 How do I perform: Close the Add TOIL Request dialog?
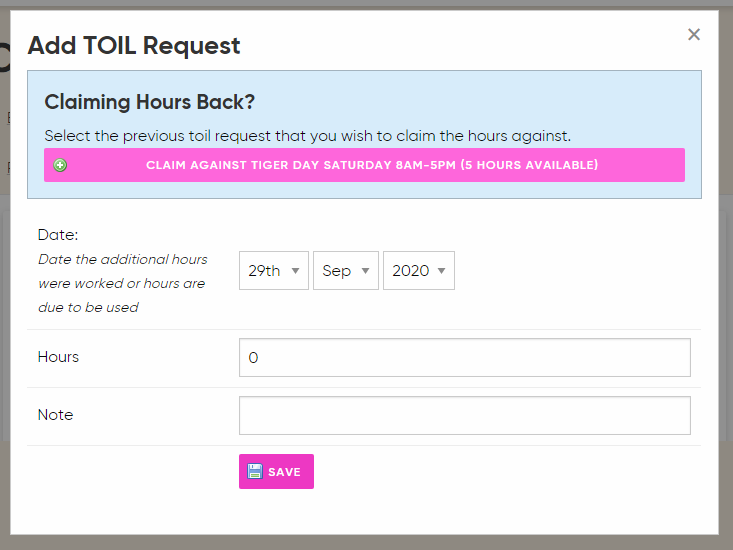pyautogui.click(x=694, y=34)
